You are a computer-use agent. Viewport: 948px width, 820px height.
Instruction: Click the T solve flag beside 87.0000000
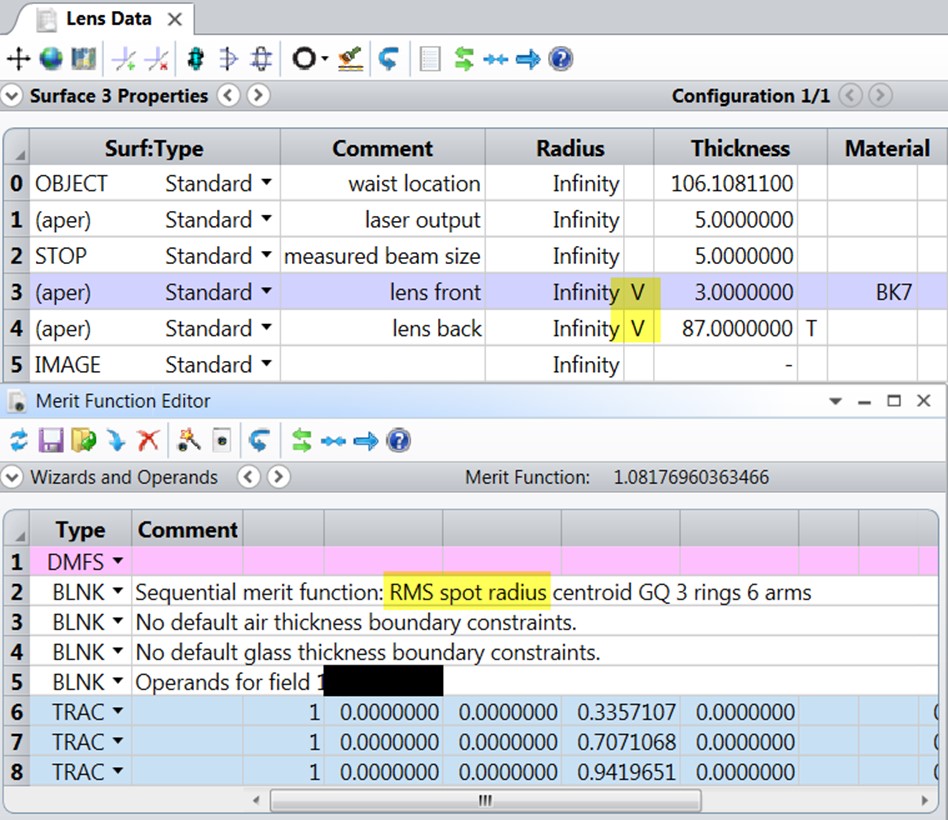click(x=811, y=328)
